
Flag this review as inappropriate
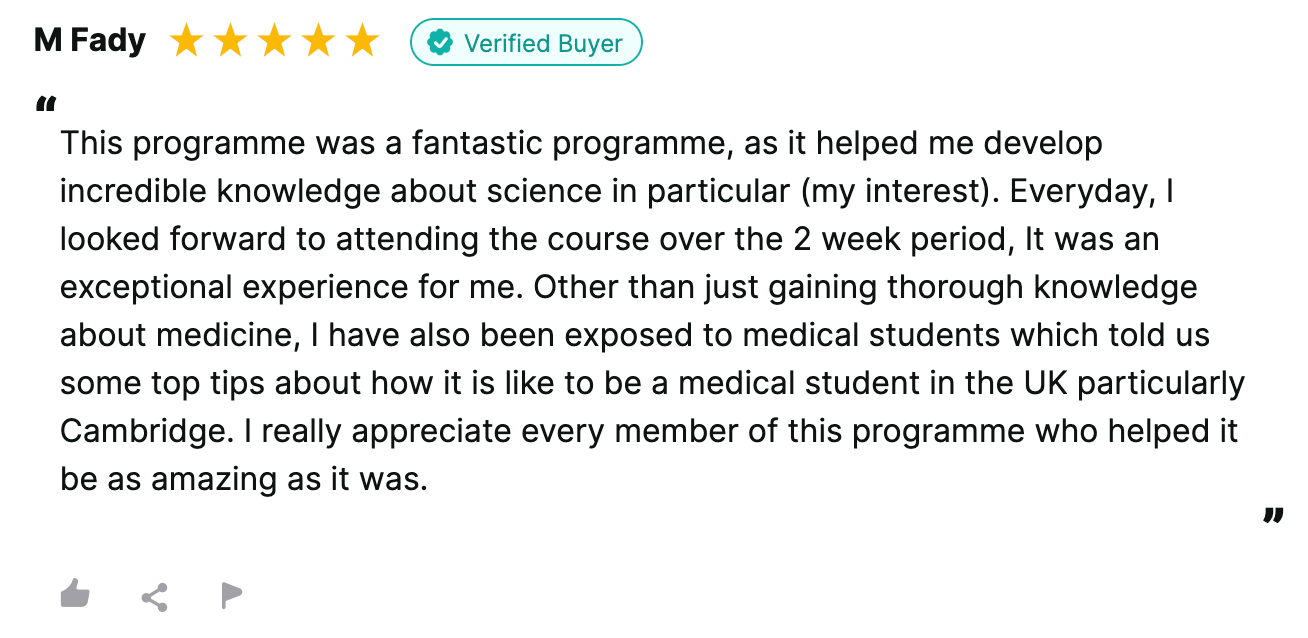point(231,596)
